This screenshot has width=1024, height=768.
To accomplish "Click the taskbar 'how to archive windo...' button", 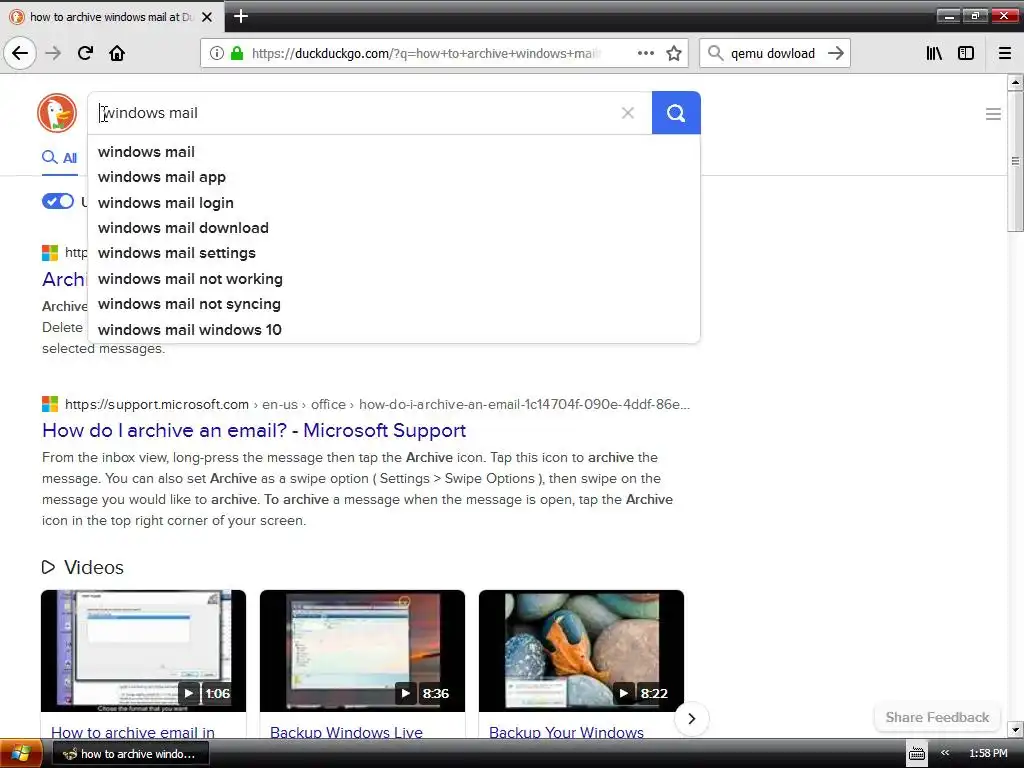I will point(130,754).
